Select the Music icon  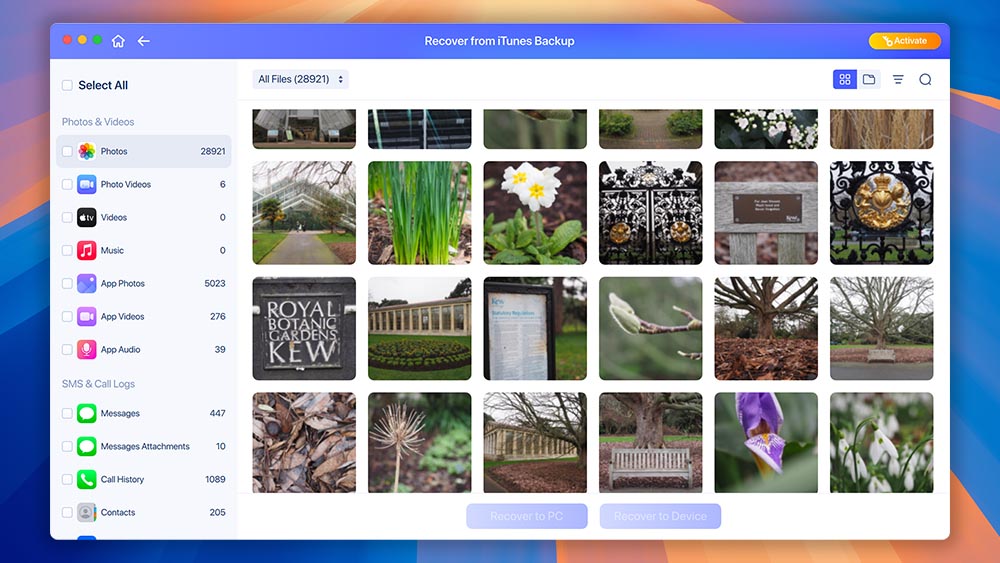(x=87, y=251)
